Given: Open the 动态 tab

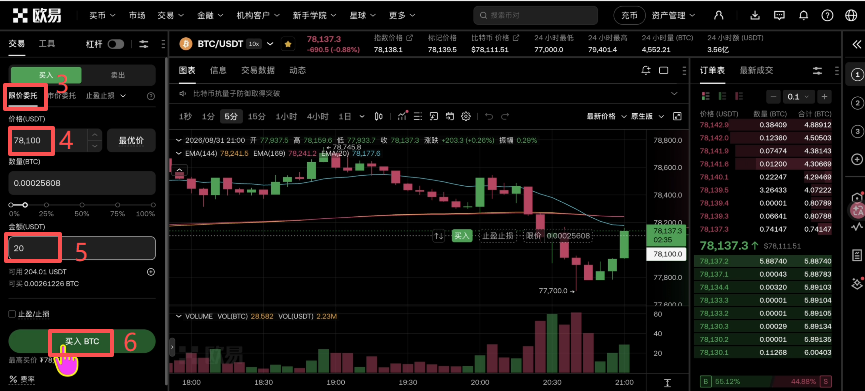Looking at the screenshot, I should (x=297, y=70).
